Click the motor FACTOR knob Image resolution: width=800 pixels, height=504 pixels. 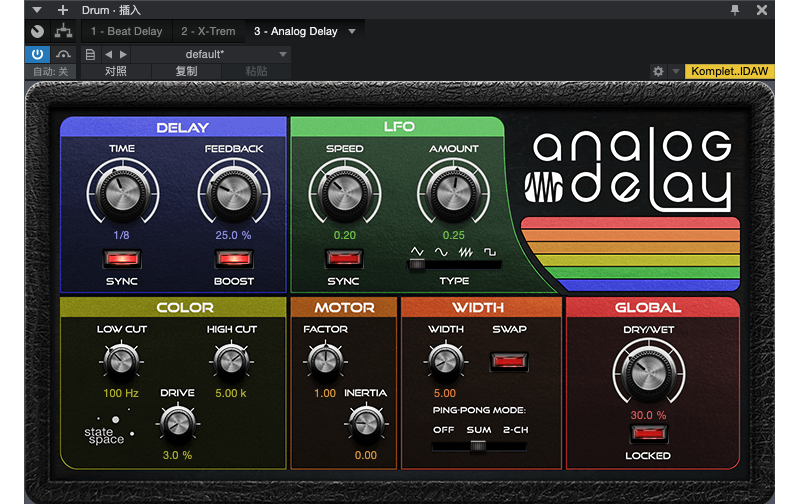325,361
